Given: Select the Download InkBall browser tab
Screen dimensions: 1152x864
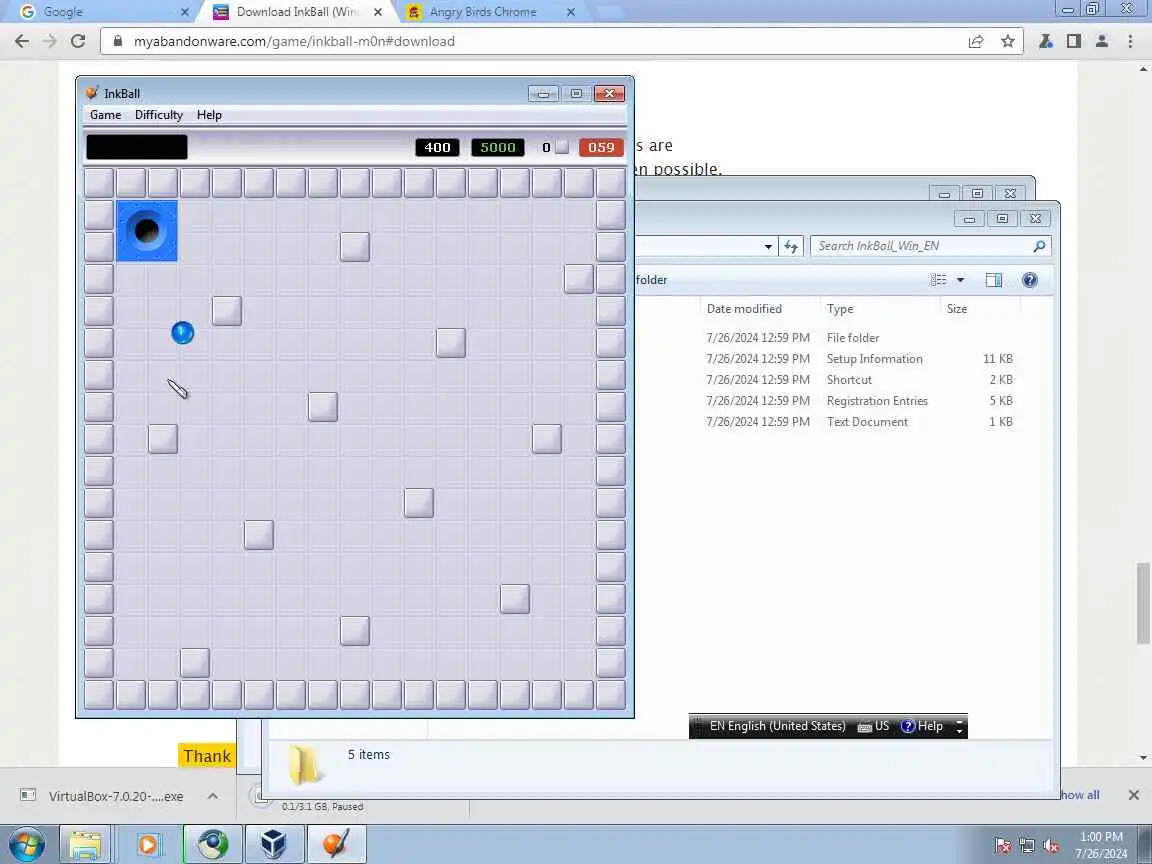Looking at the screenshot, I should pos(298,12).
